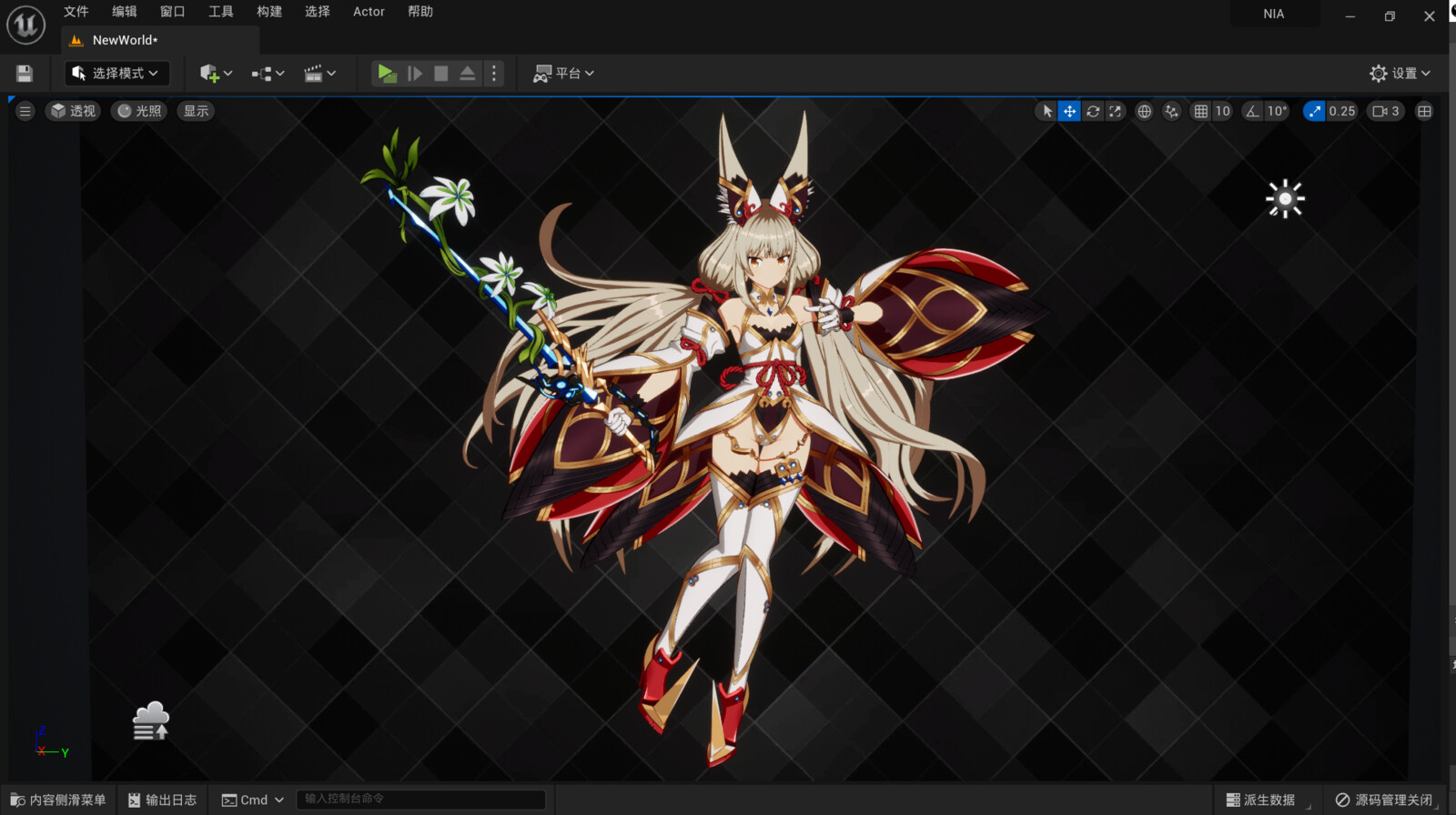
Task: Open the 显示 show flags menu
Action: click(x=196, y=111)
